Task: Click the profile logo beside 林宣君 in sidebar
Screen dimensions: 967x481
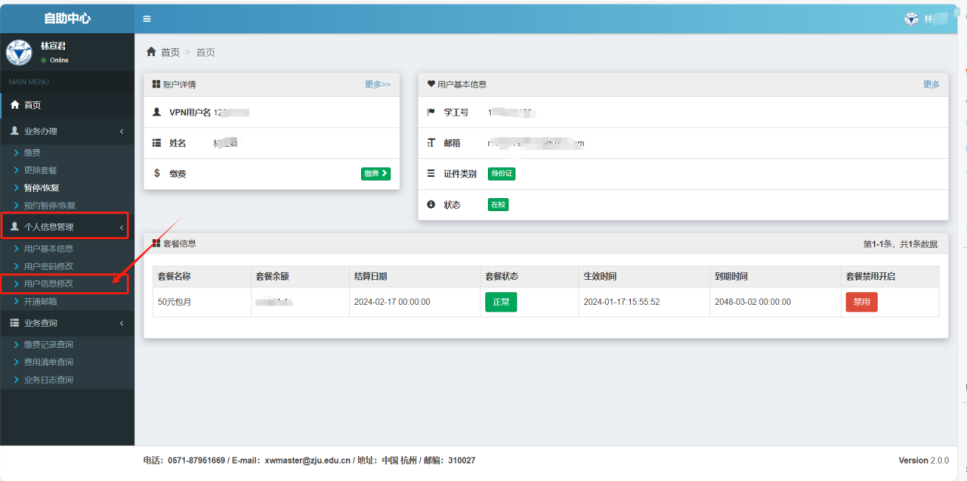Action: [x=19, y=52]
